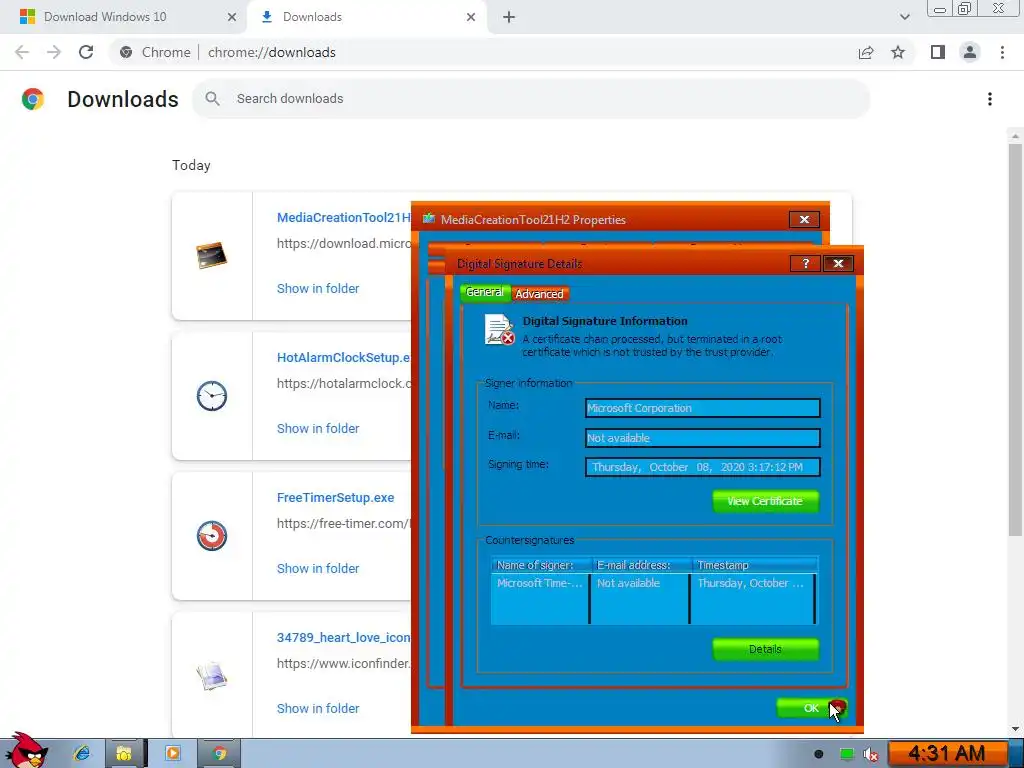Viewport: 1024px width, 768px height.
Task: Click the search magnifier icon in Downloads
Action: [212, 99]
